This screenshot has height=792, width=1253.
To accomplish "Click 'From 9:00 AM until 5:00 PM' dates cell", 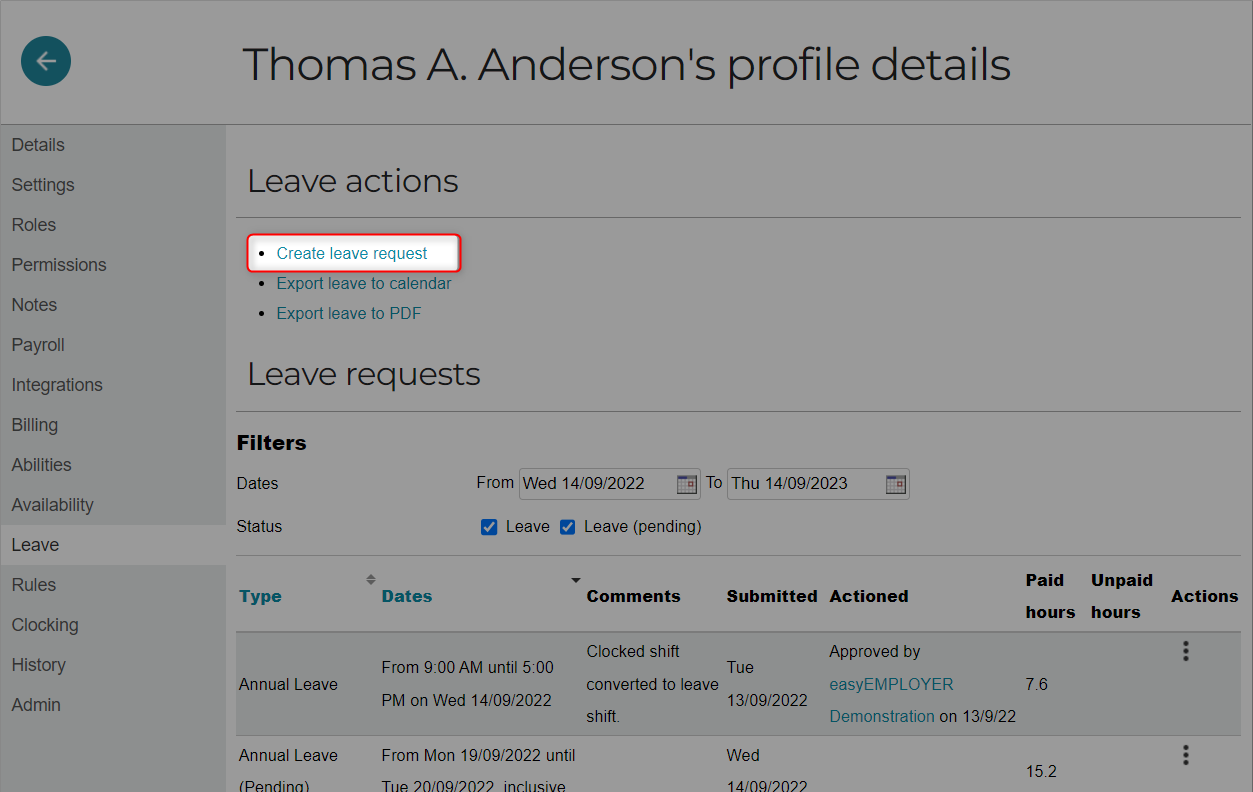I will [468, 684].
